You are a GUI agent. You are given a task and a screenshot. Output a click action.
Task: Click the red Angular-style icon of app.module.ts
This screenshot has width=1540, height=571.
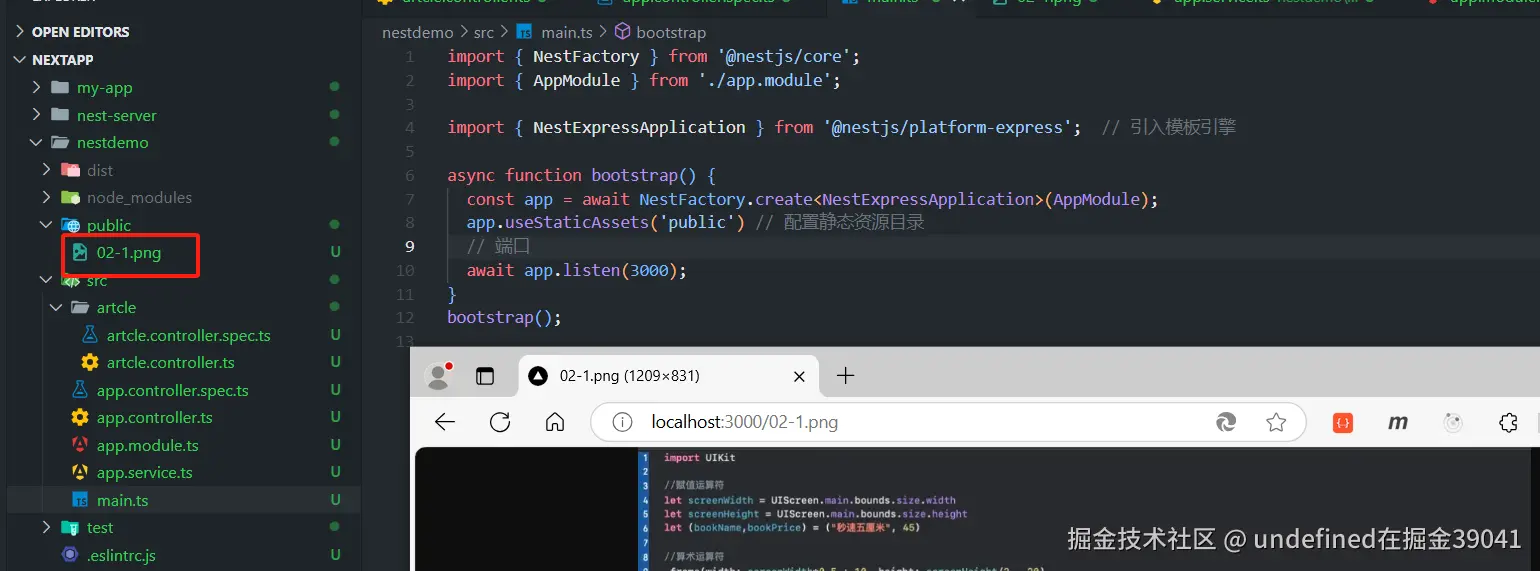tap(80, 445)
